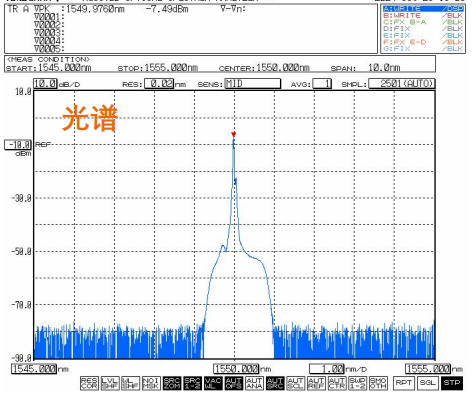Click the red peak marker on the spectrum
Viewport: 473px width, 399px height.
pos(234,134)
